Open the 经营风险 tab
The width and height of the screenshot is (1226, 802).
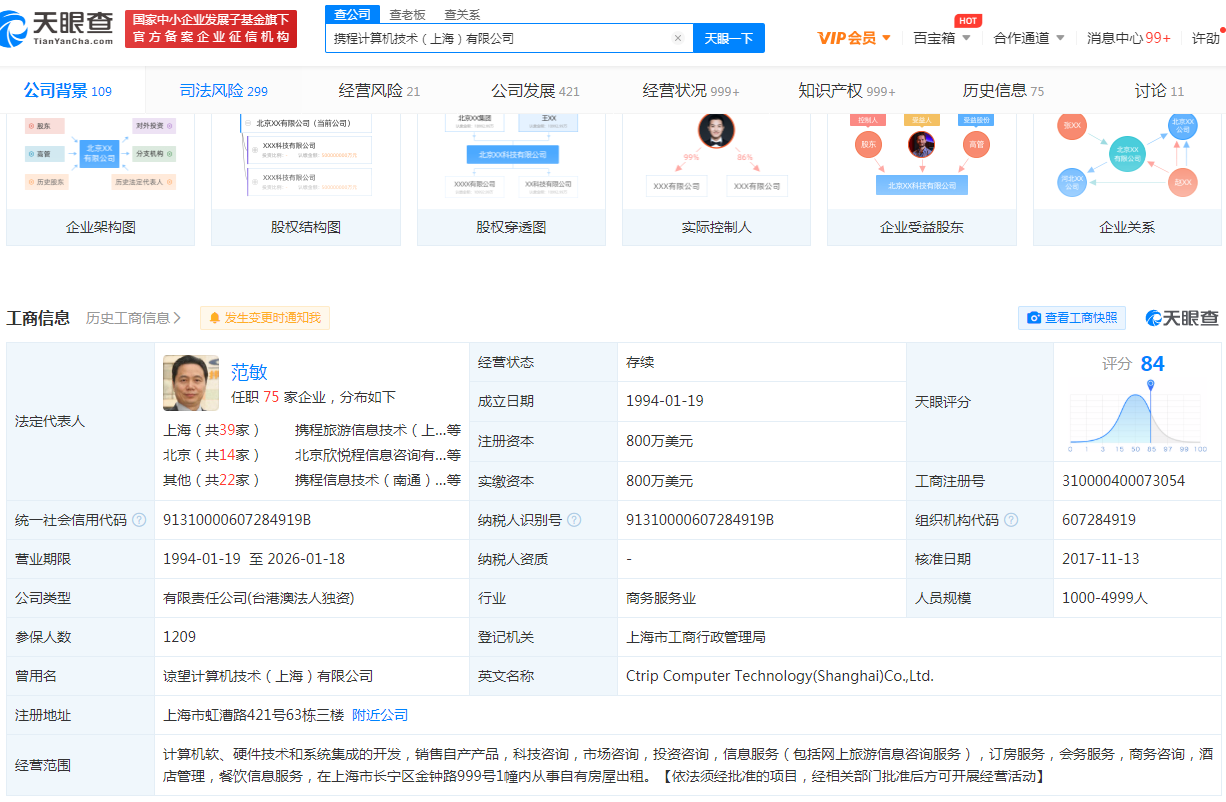tap(379, 91)
